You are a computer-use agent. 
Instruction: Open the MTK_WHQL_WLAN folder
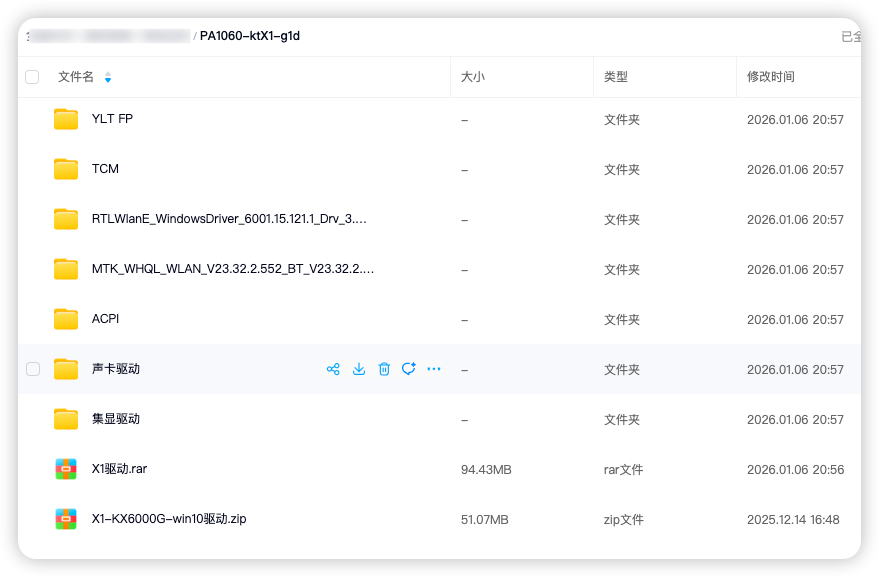point(232,269)
